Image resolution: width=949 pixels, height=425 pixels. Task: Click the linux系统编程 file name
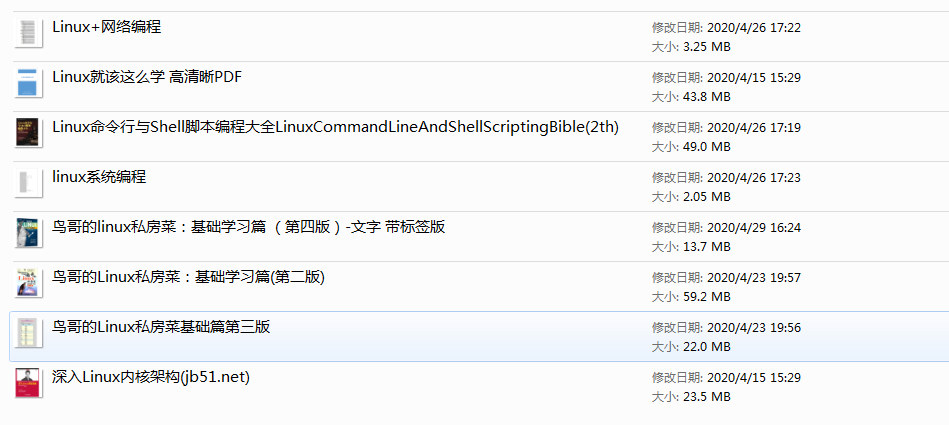pyautogui.click(x=99, y=177)
